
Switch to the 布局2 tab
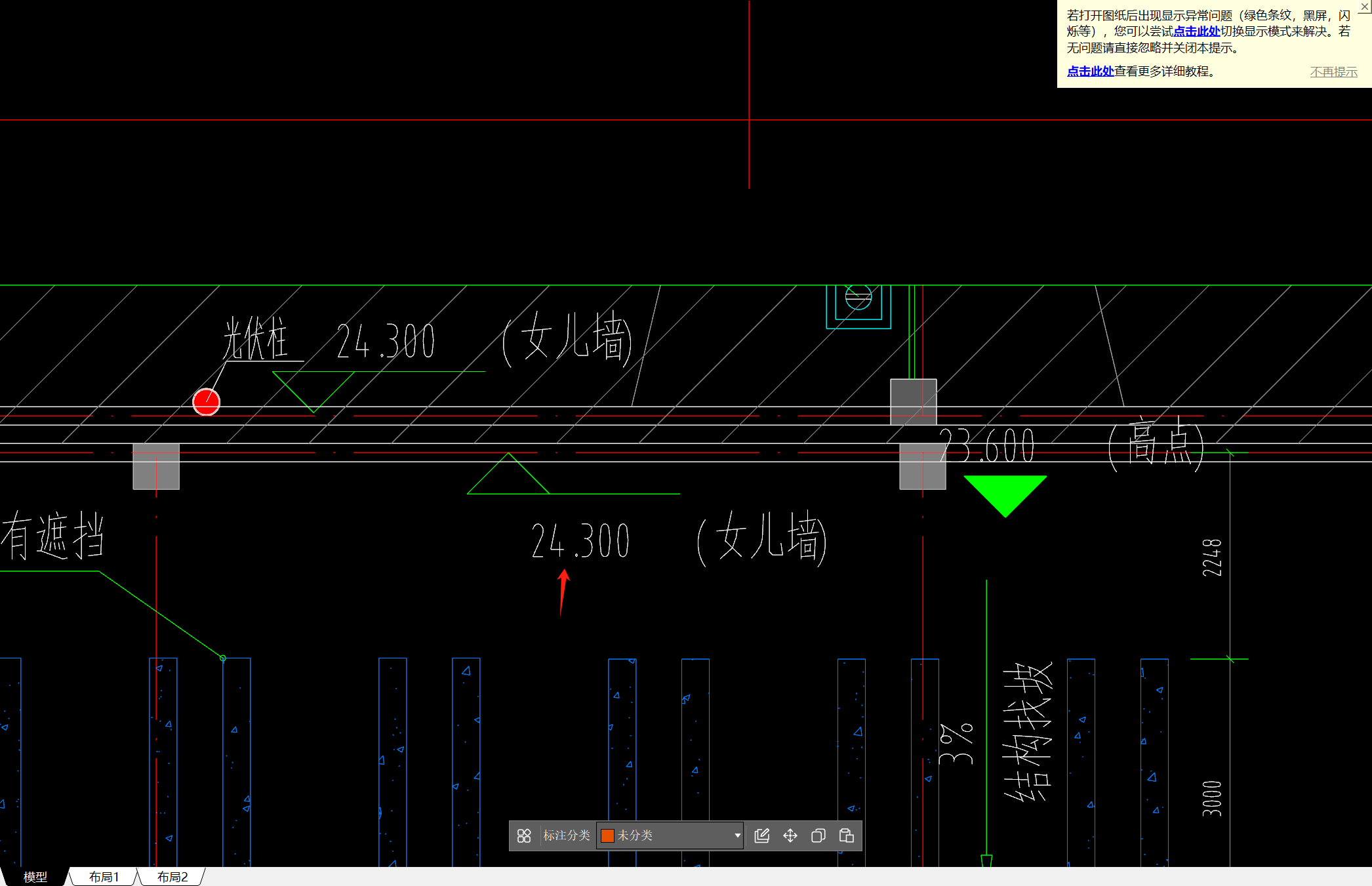pos(172,877)
